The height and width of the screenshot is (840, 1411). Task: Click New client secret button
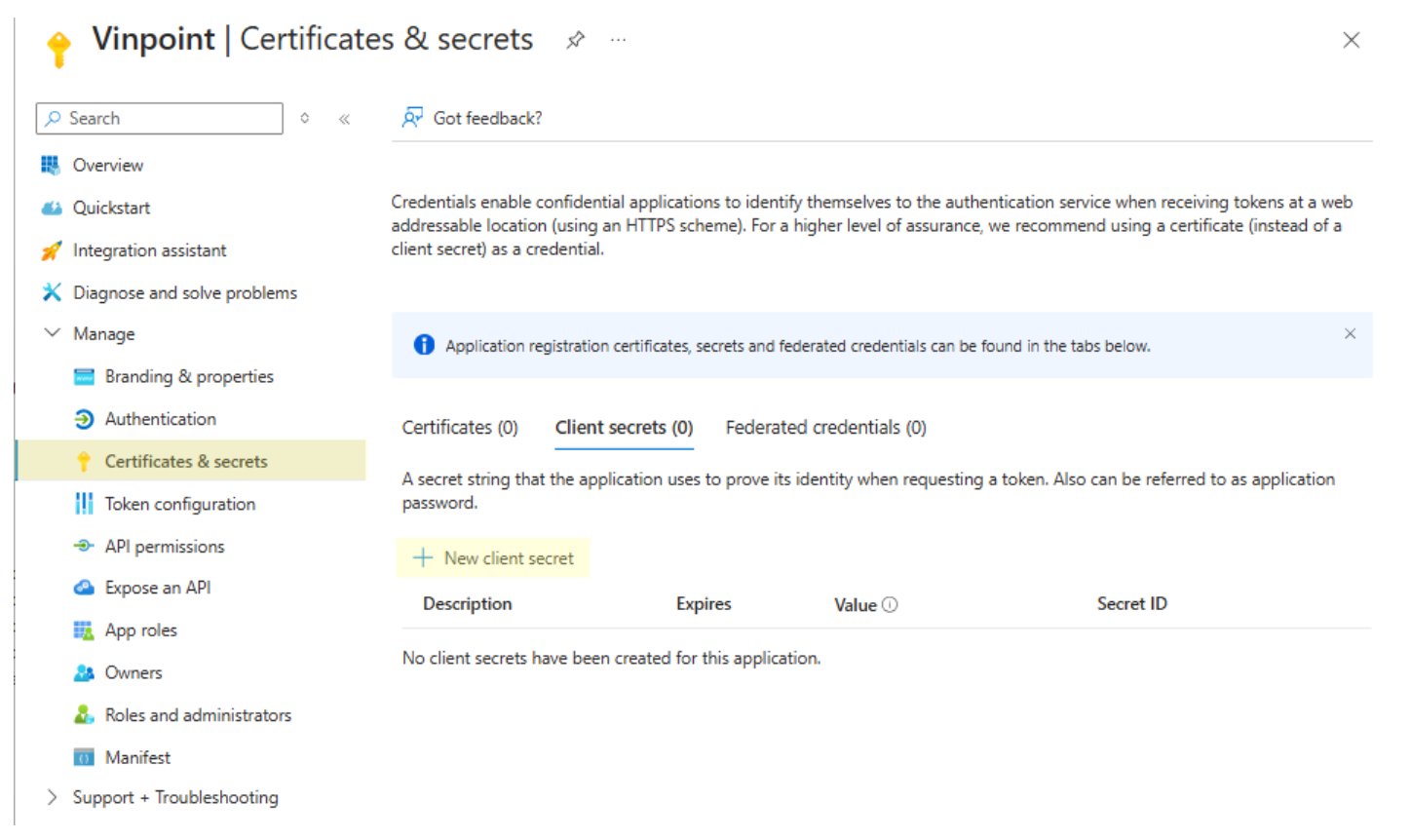pyautogui.click(x=493, y=558)
